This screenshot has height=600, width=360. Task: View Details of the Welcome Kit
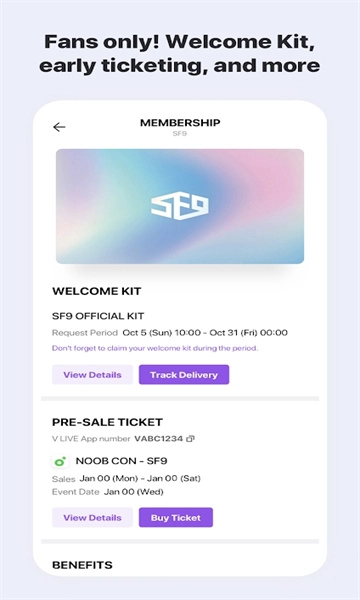(92, 375)
